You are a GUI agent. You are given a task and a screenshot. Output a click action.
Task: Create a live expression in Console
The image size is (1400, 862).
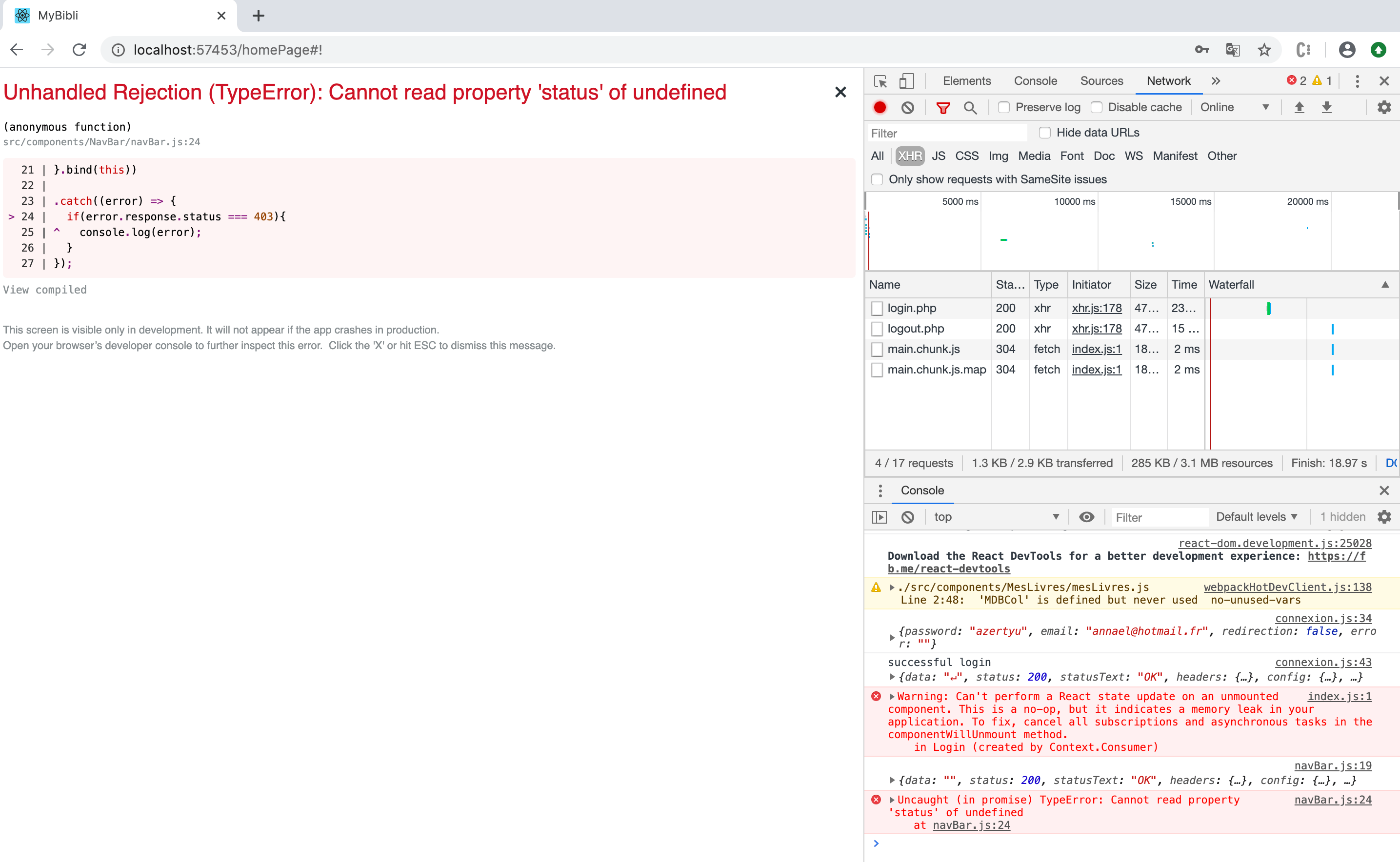[1086, 516]
